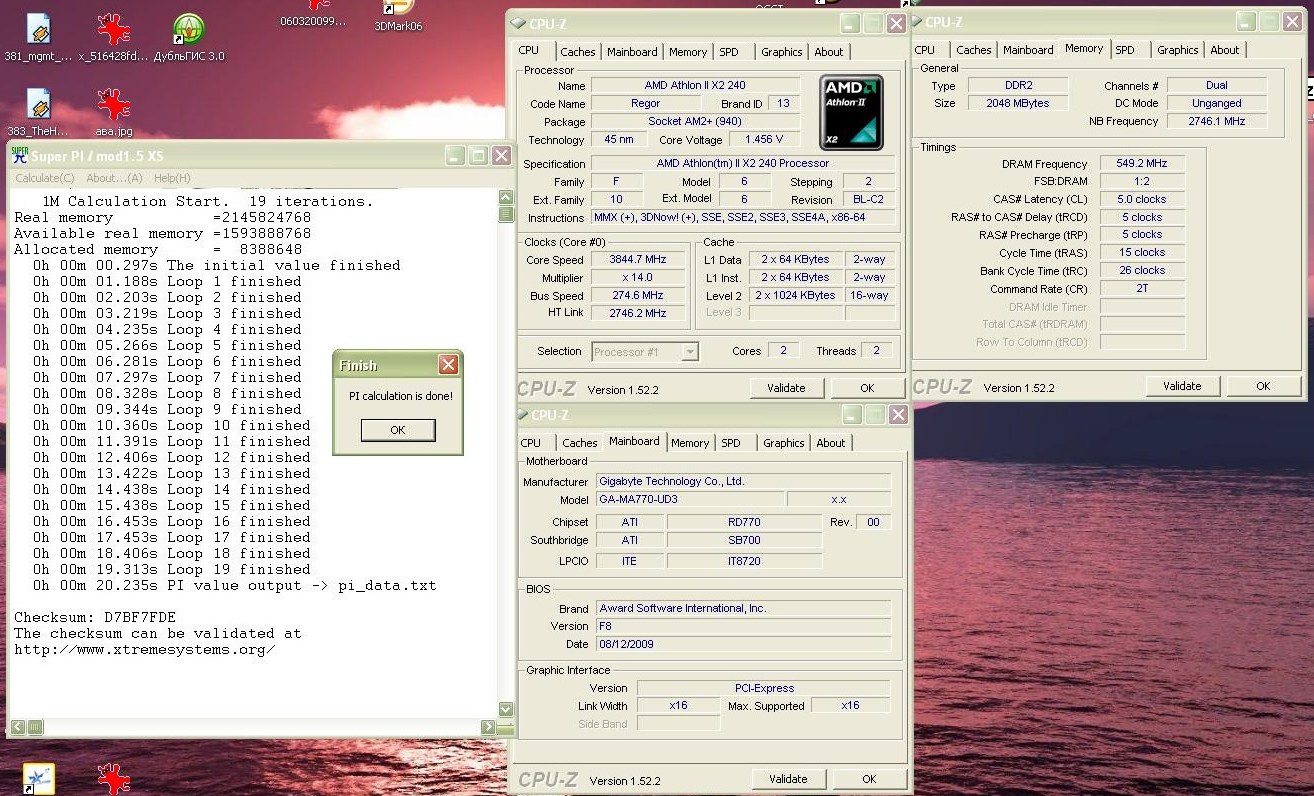
Task: Click the BIOS date 08/12/2009 field
Action: pyautogui.click(x=743, y=644)
